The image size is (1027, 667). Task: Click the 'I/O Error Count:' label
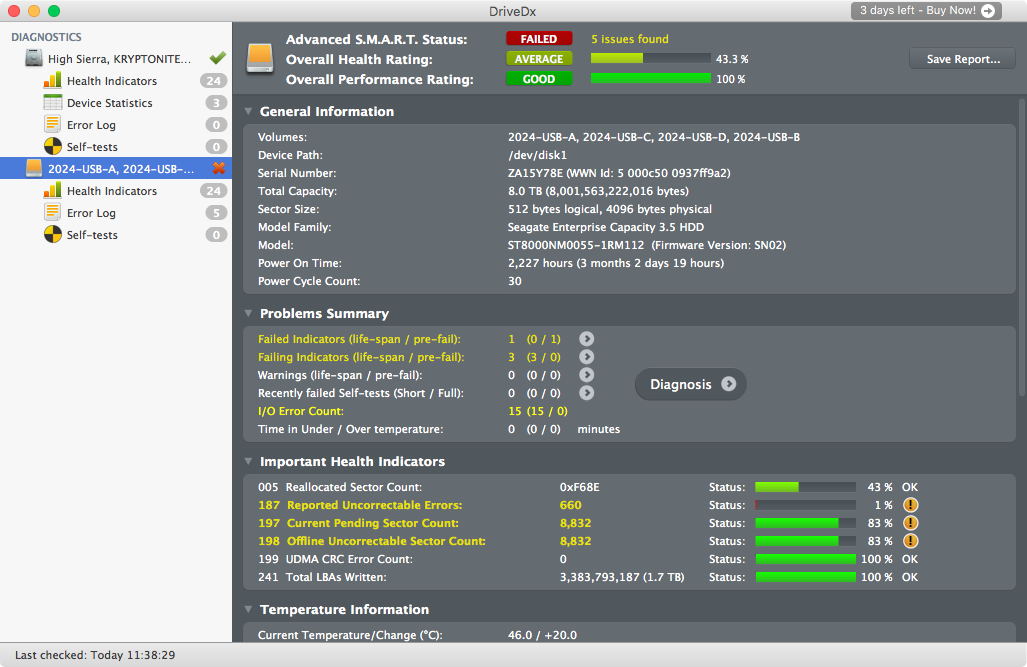301,411
